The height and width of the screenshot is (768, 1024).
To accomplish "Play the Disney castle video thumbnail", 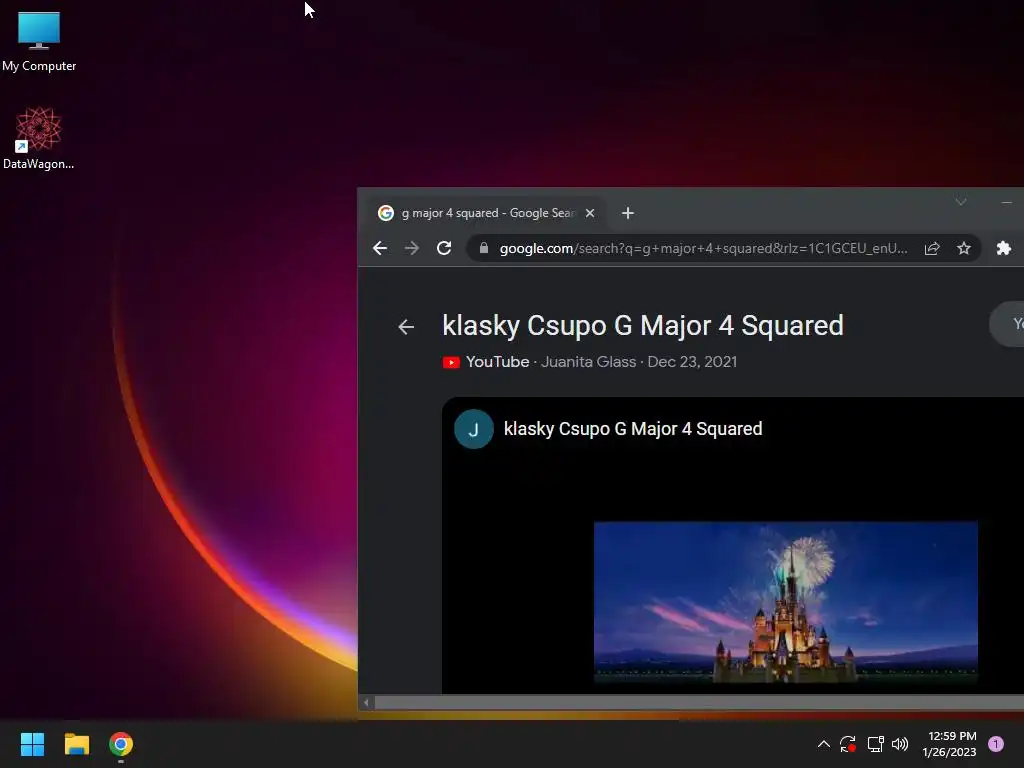I will click(x=786, y=602).
